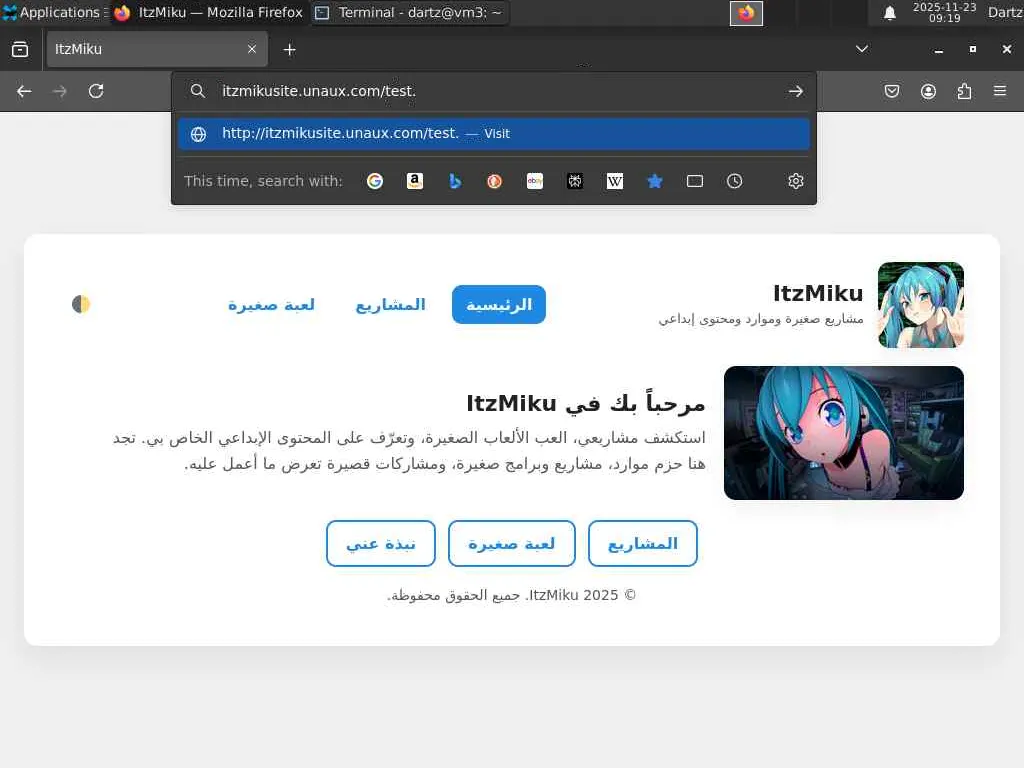Screen dimensions: 1024x768
Task: Click the go arrow in address bar
Action: click(795, 91)
